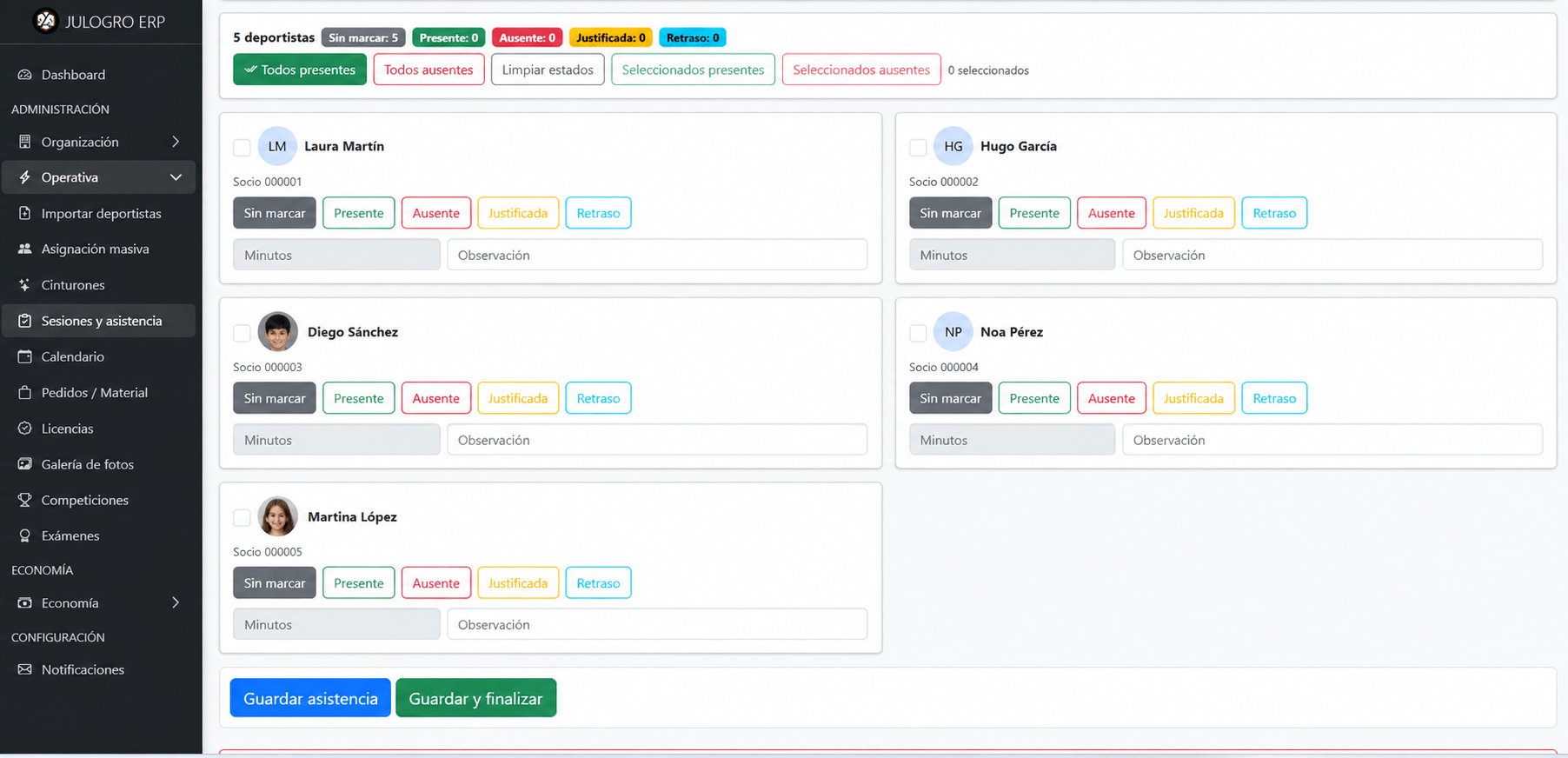The height and width of the screenshot is (758, 1568).
Task: Click the Sesiones y asistencia clipboard icon
Action: (24, 321)
